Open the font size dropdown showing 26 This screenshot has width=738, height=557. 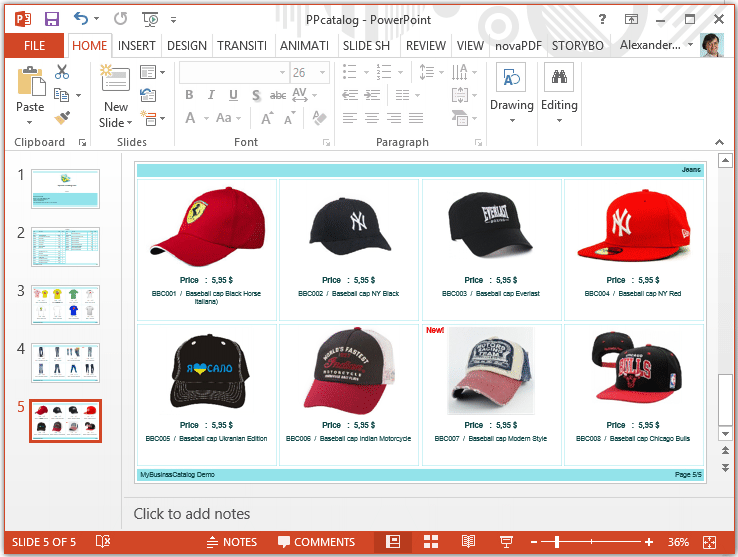coord(322,73)
